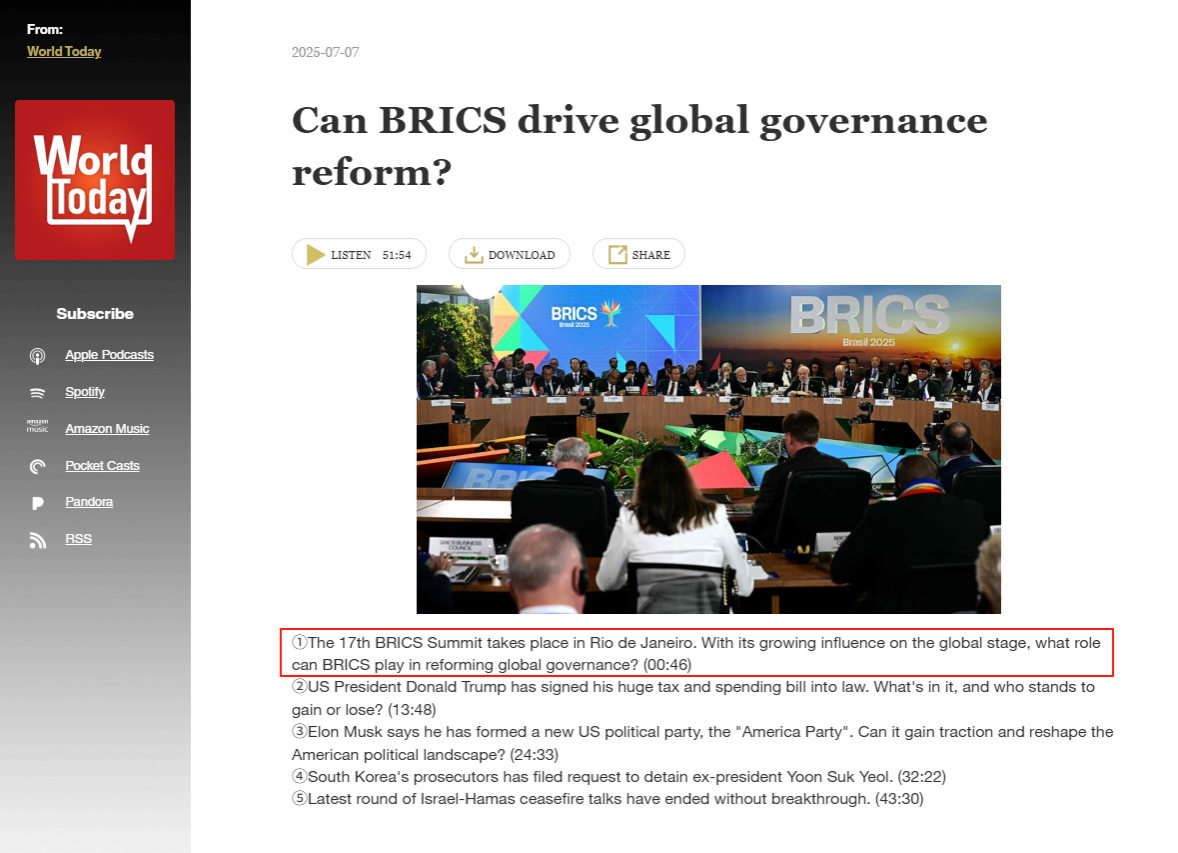
Task: Open the RSS feed link
Action: coord(78,538)
